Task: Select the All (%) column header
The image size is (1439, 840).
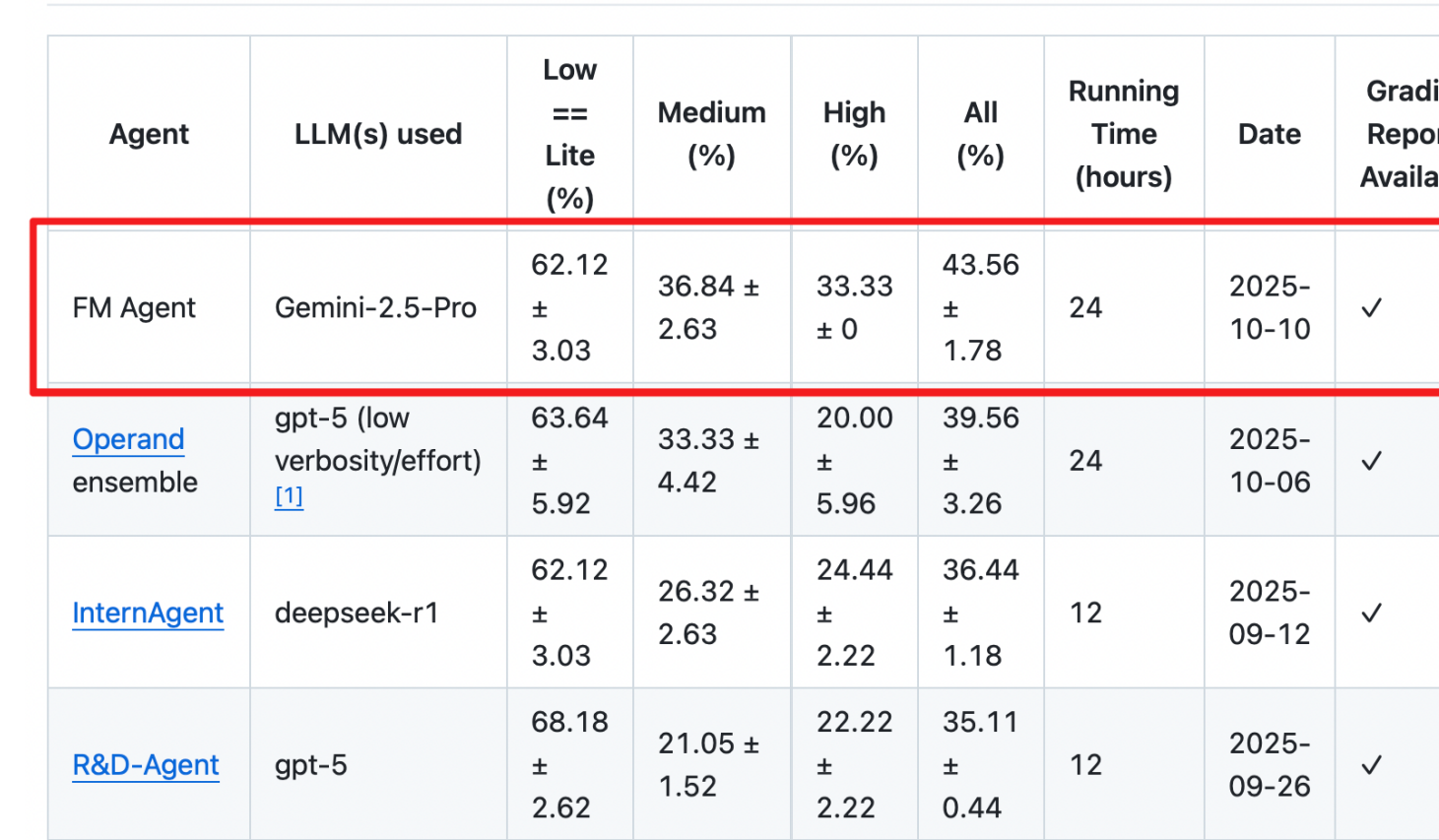Action: (980, 134)
